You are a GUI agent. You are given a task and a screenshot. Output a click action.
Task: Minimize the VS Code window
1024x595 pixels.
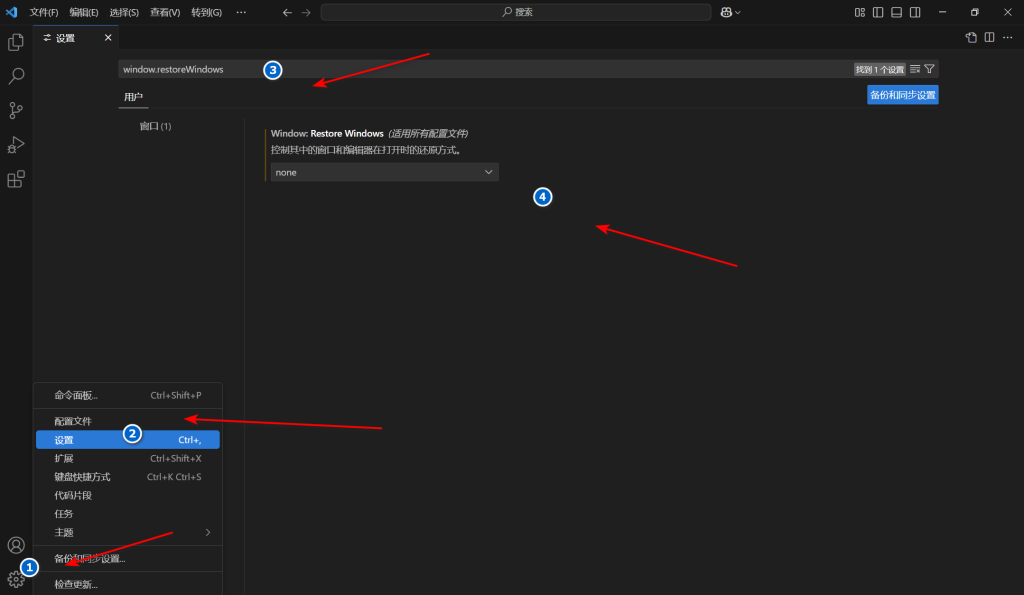pyautogui.click(x=942, y=12)
